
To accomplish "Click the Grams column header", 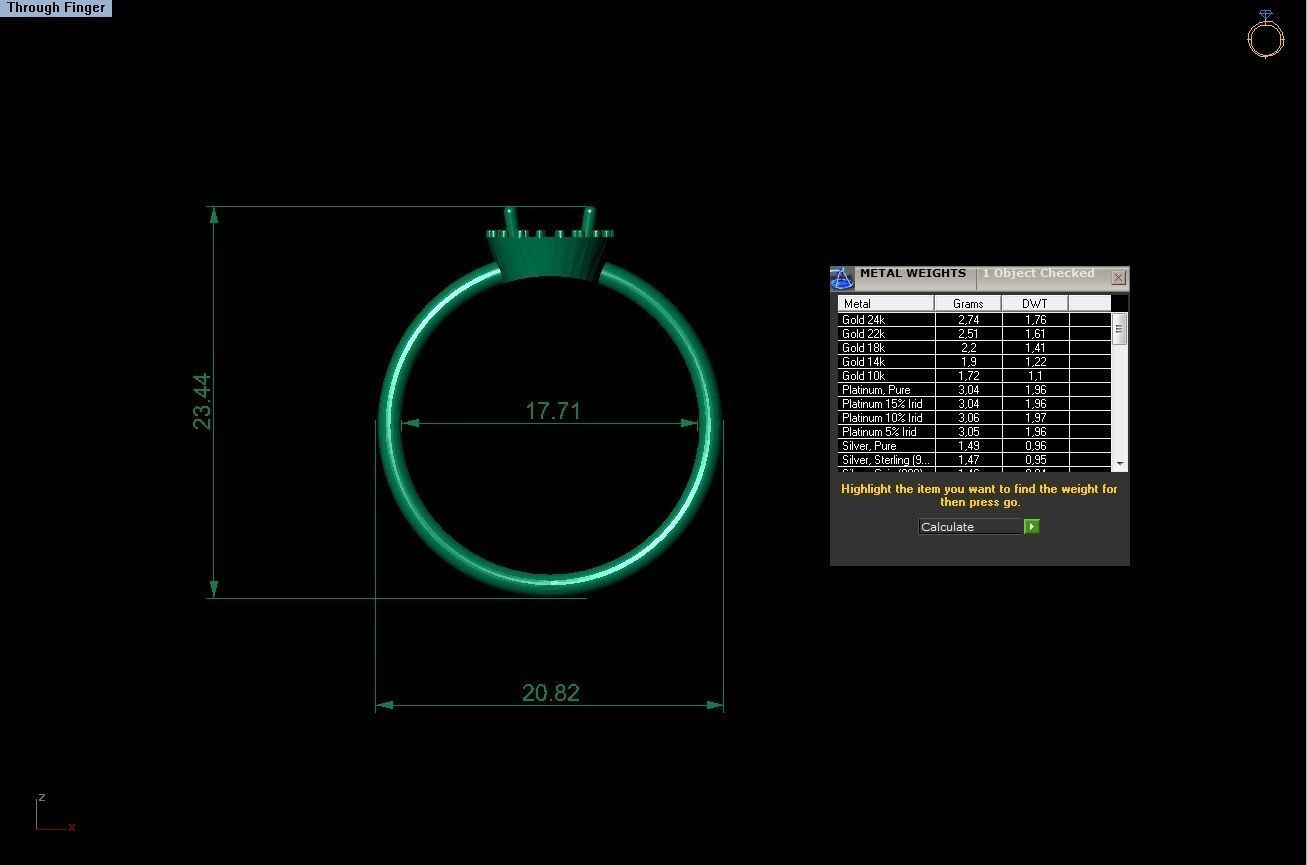I will [968, 303].
